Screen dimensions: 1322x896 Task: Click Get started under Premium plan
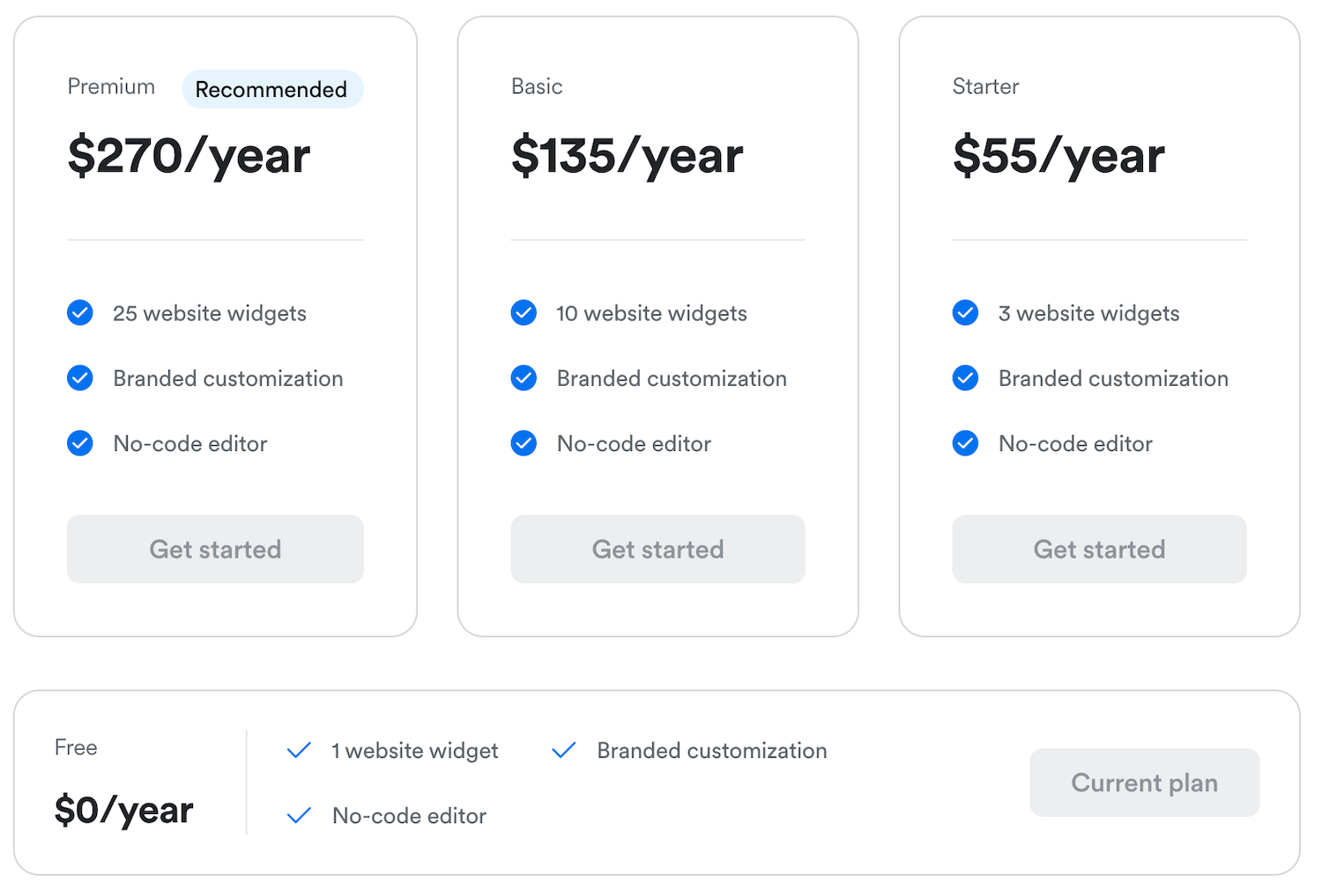215,549
